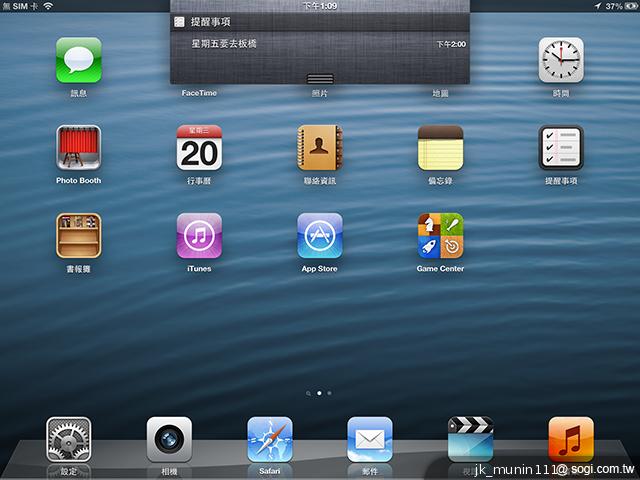This screenshot has height=480, width=640.
Task: Open the Music app in the dock
Action: [571, 440]
